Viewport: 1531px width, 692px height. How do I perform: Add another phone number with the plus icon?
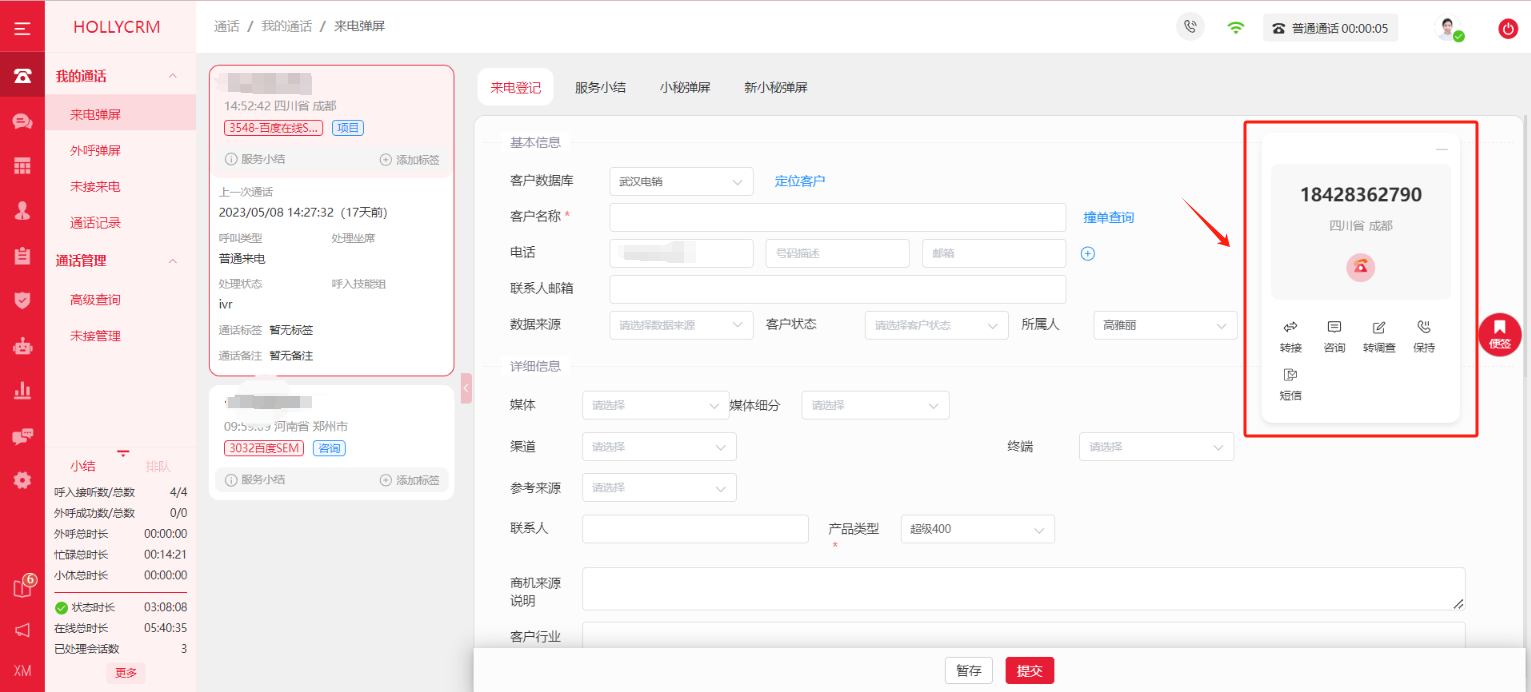pos(1088,253)
